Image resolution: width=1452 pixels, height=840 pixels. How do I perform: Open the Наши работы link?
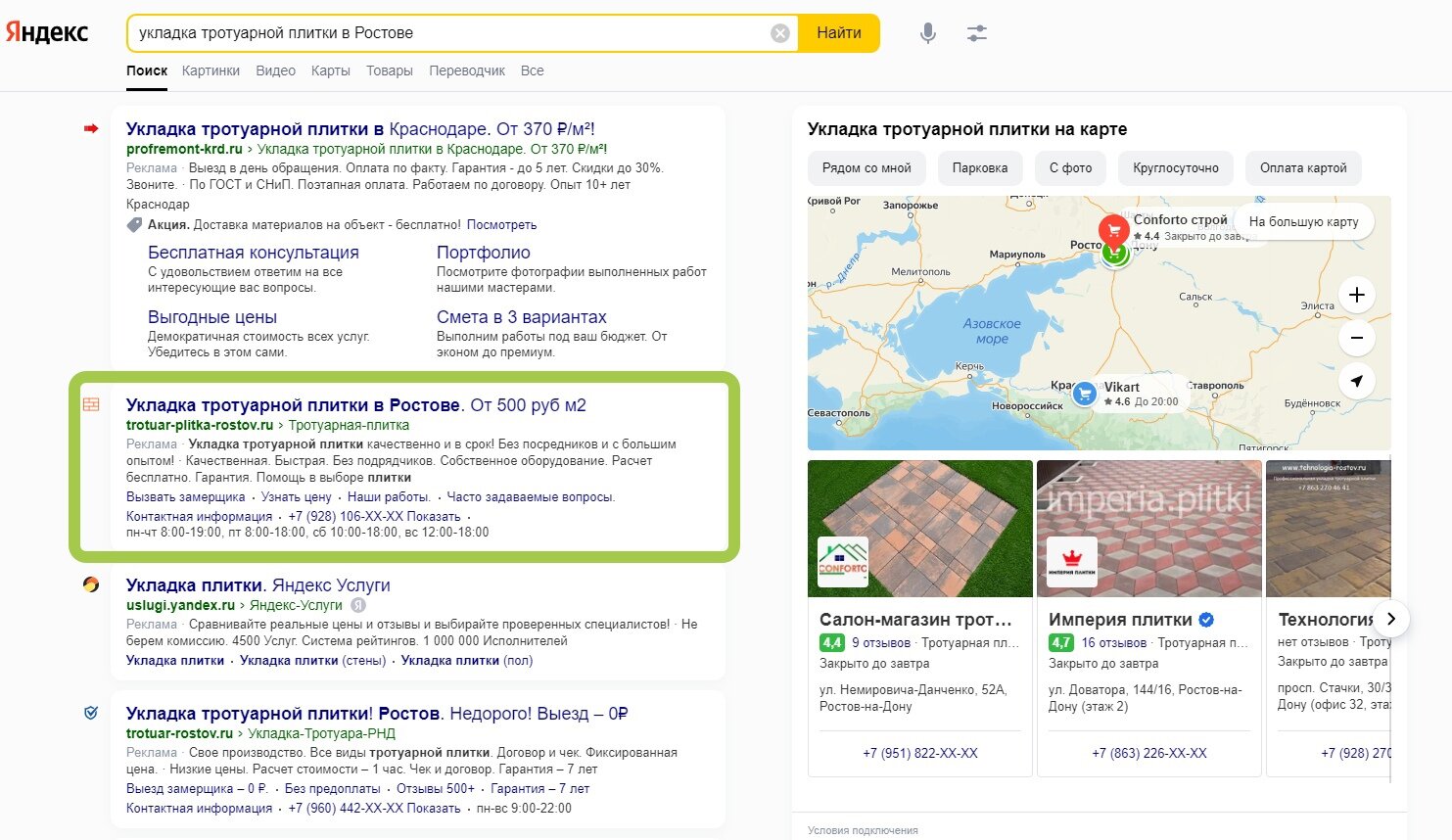point(389,497)
